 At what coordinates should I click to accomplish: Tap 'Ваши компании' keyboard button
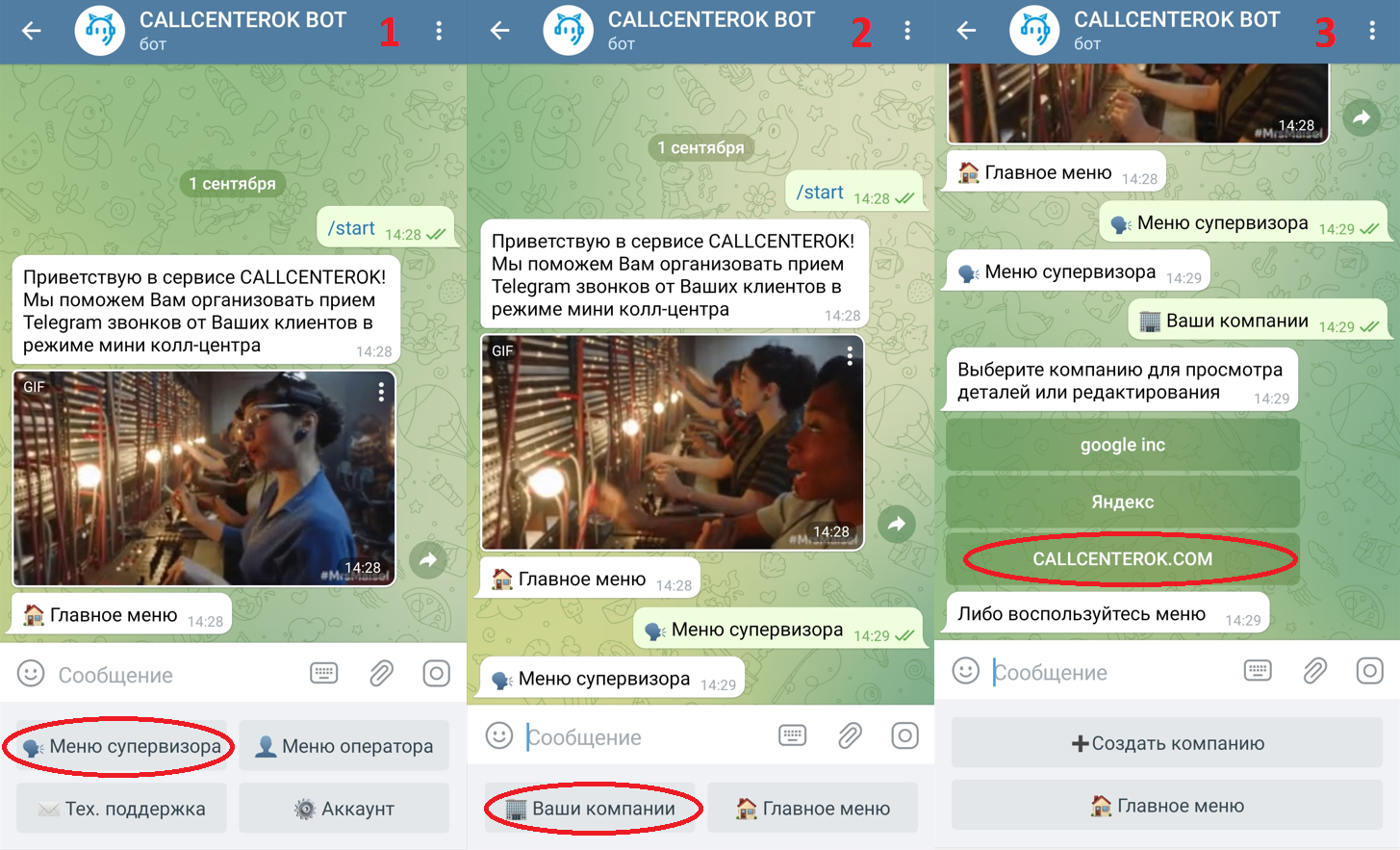pos(590,808)
